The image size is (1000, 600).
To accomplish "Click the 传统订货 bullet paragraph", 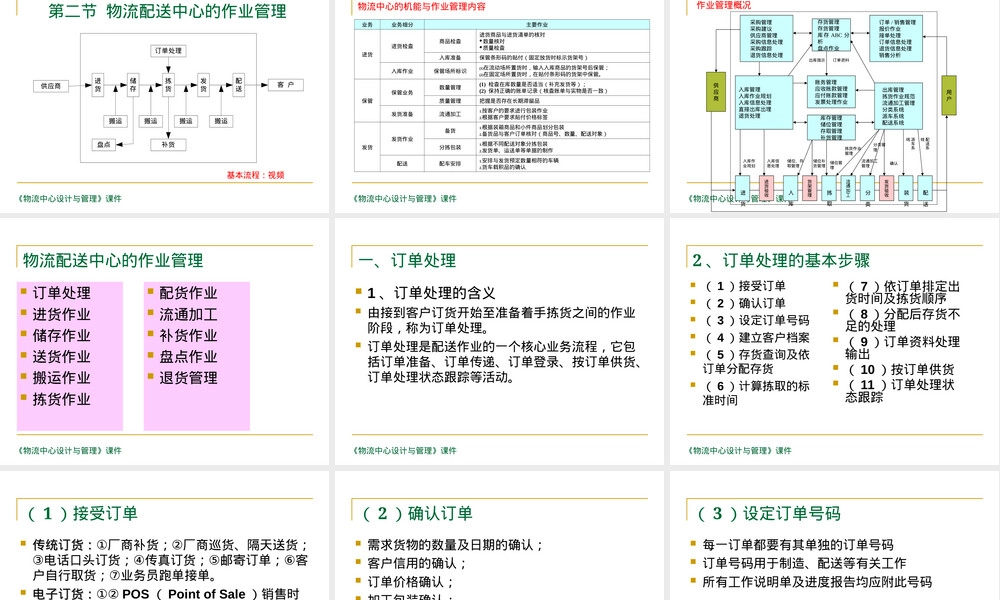I will pyautogui.click(x=170, y=560).
